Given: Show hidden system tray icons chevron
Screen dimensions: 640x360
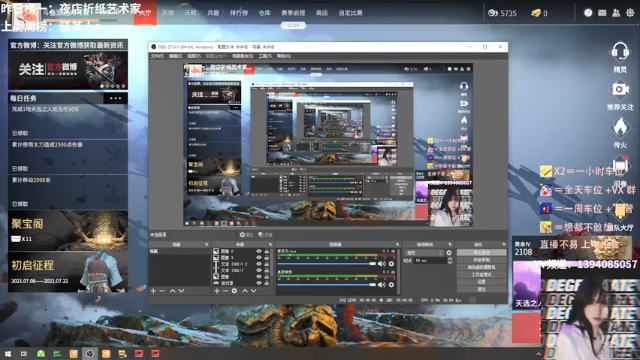Looking at the screenshot, I should 538,354.
